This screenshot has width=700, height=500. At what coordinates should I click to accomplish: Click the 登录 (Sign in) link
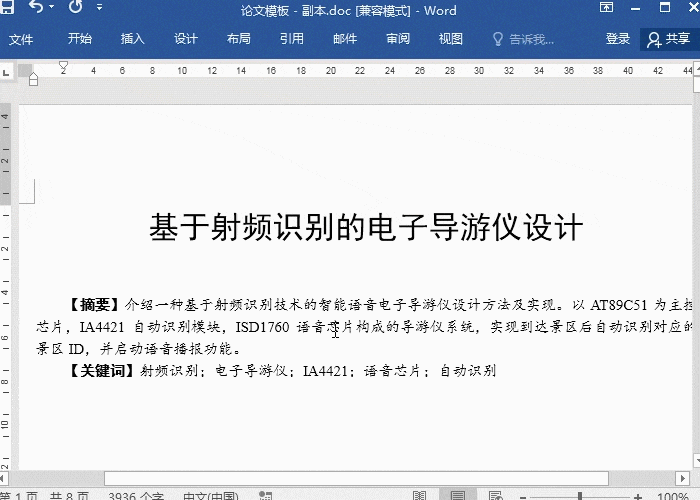point(618,39)
